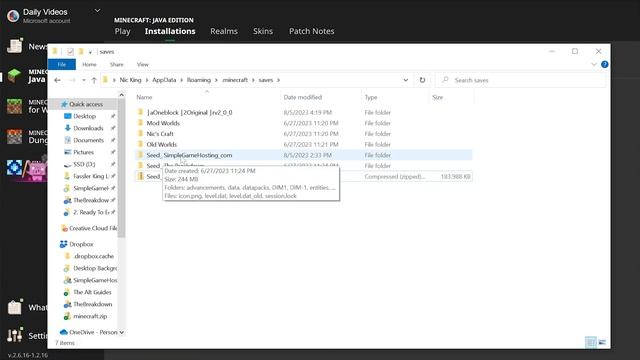Image resolution: width=640 pixels, height=360 pixels.
Task: Open the Share ribbon tab
Action: tap(116, 64)
